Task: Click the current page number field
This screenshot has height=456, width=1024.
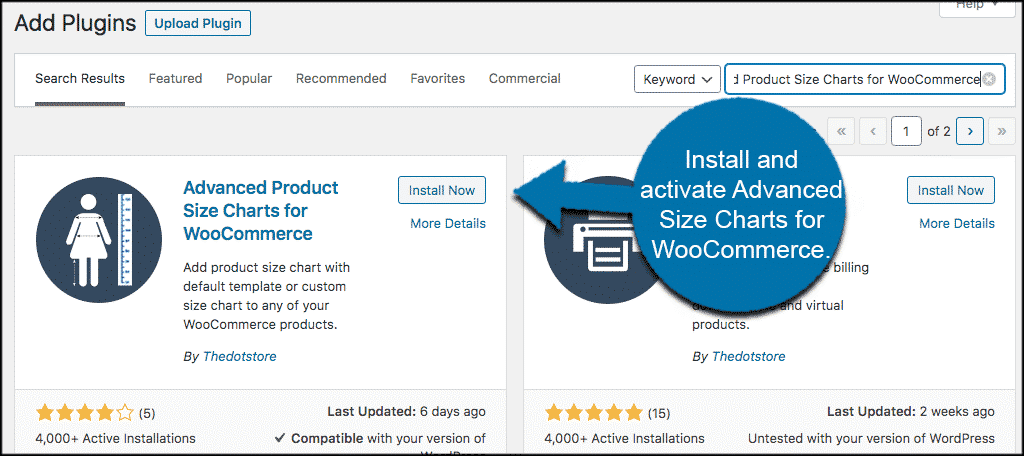Action: 906,131
